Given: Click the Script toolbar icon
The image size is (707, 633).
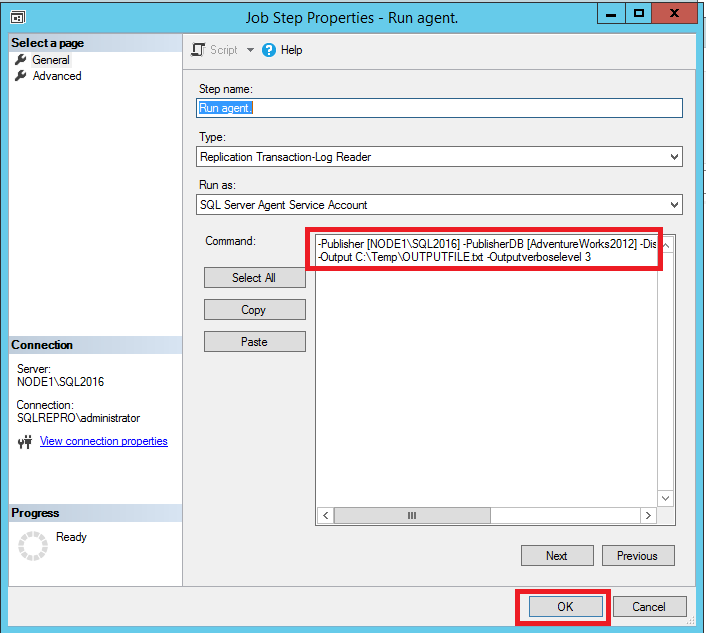Looking at the screenshot, I should pos(198,50).
